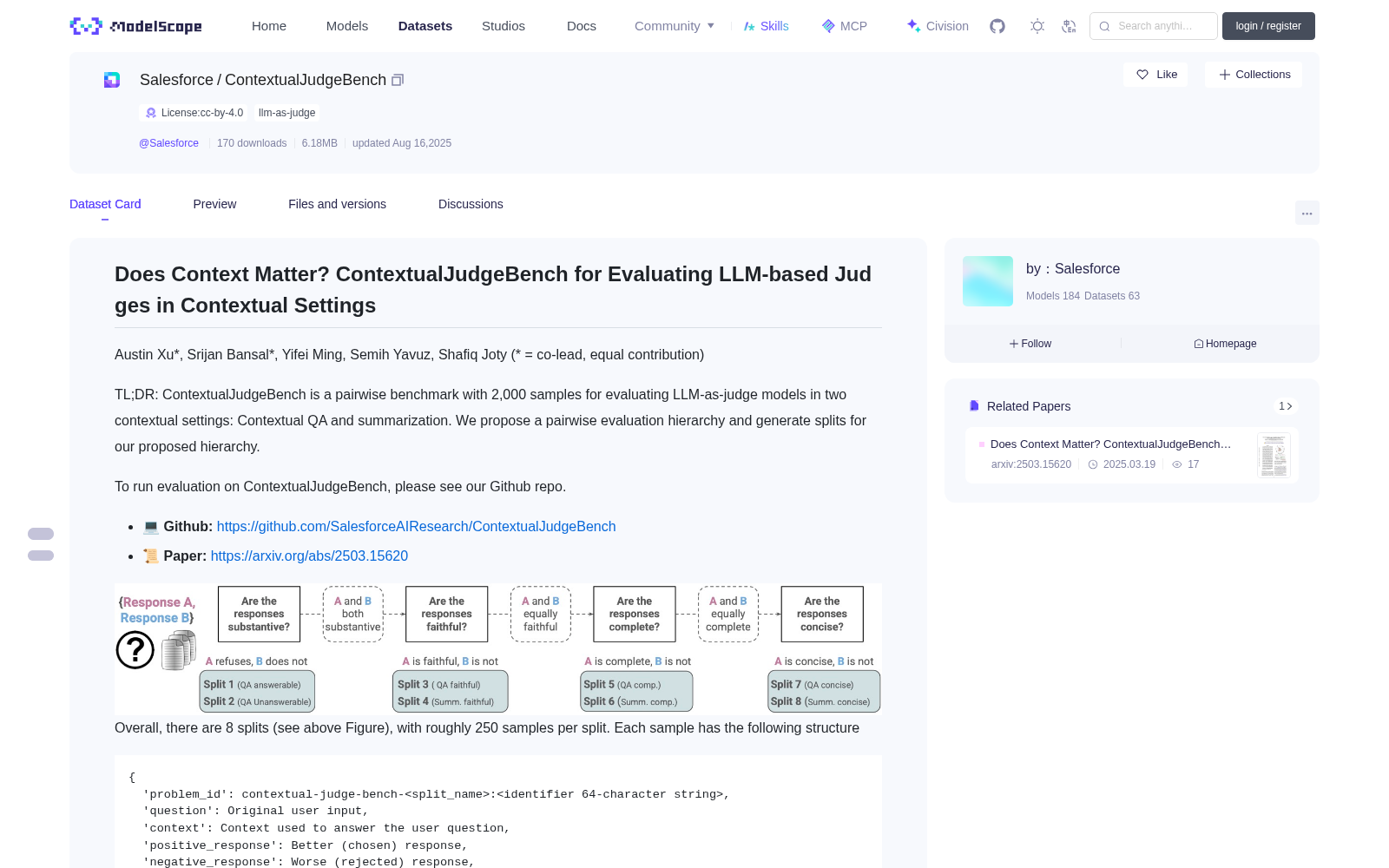The height and width of the screenshot is (868, 1389).
Task: Open the Files and versions tab
Action: point(337,204)
